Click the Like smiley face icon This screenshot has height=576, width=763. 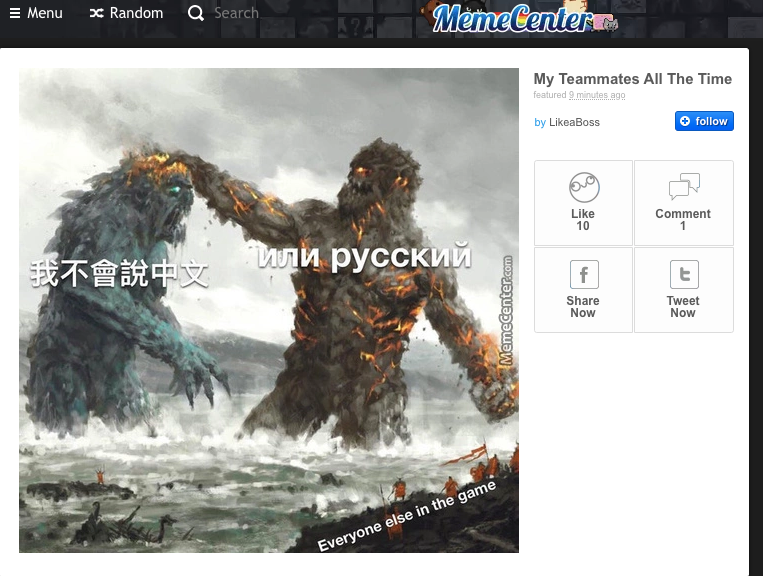tap(584, 187)
